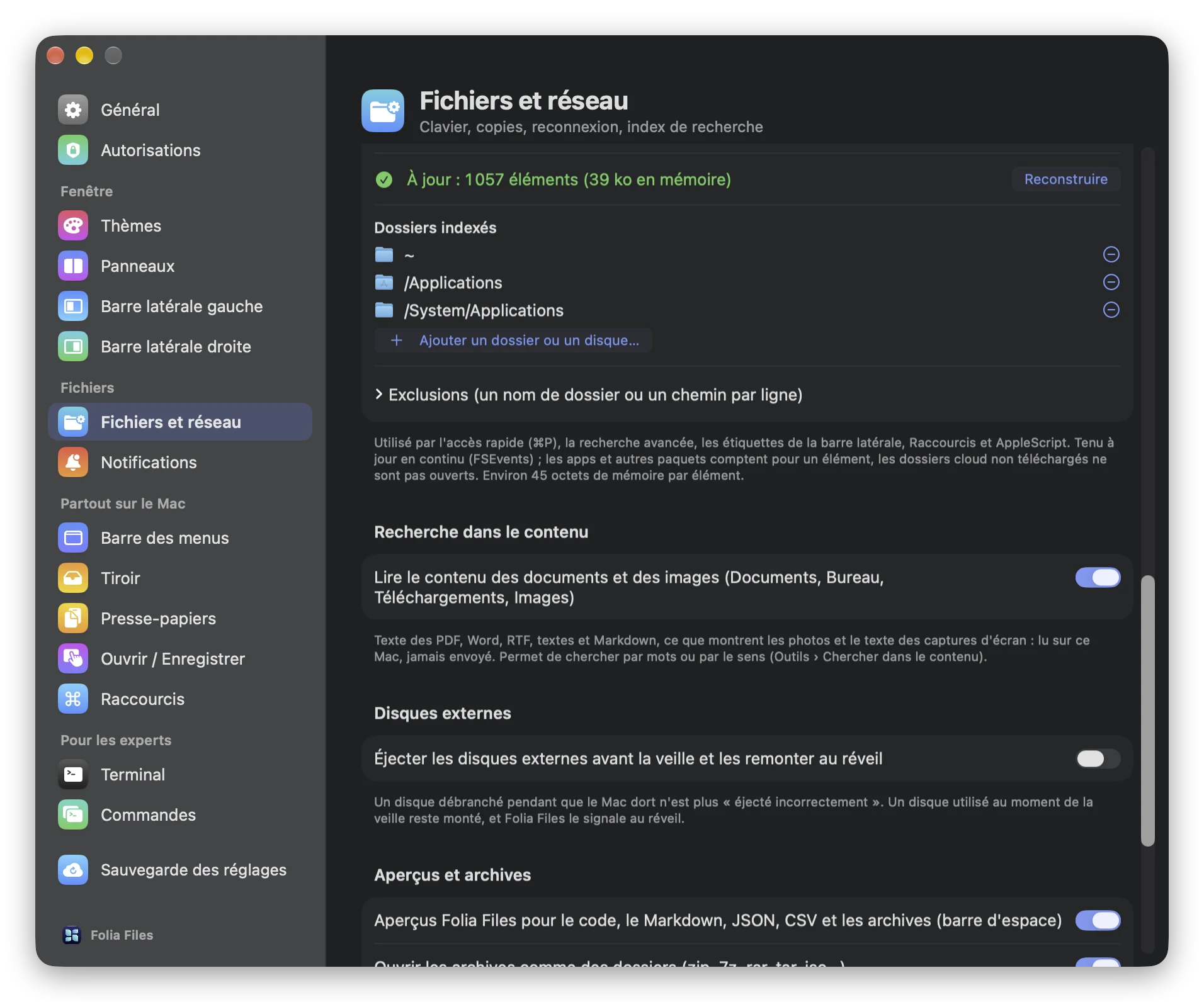
Task: Select the Terminal icon
Action: pos(73,775)
